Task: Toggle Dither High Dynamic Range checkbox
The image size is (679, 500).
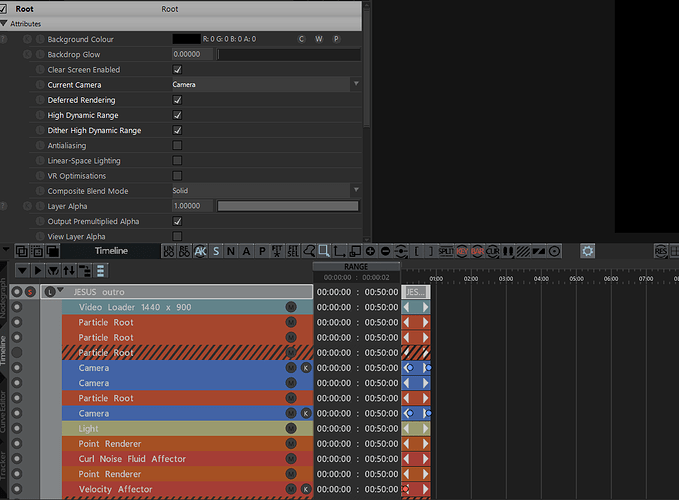Action: pyautogui.click(x=177, y=130)
